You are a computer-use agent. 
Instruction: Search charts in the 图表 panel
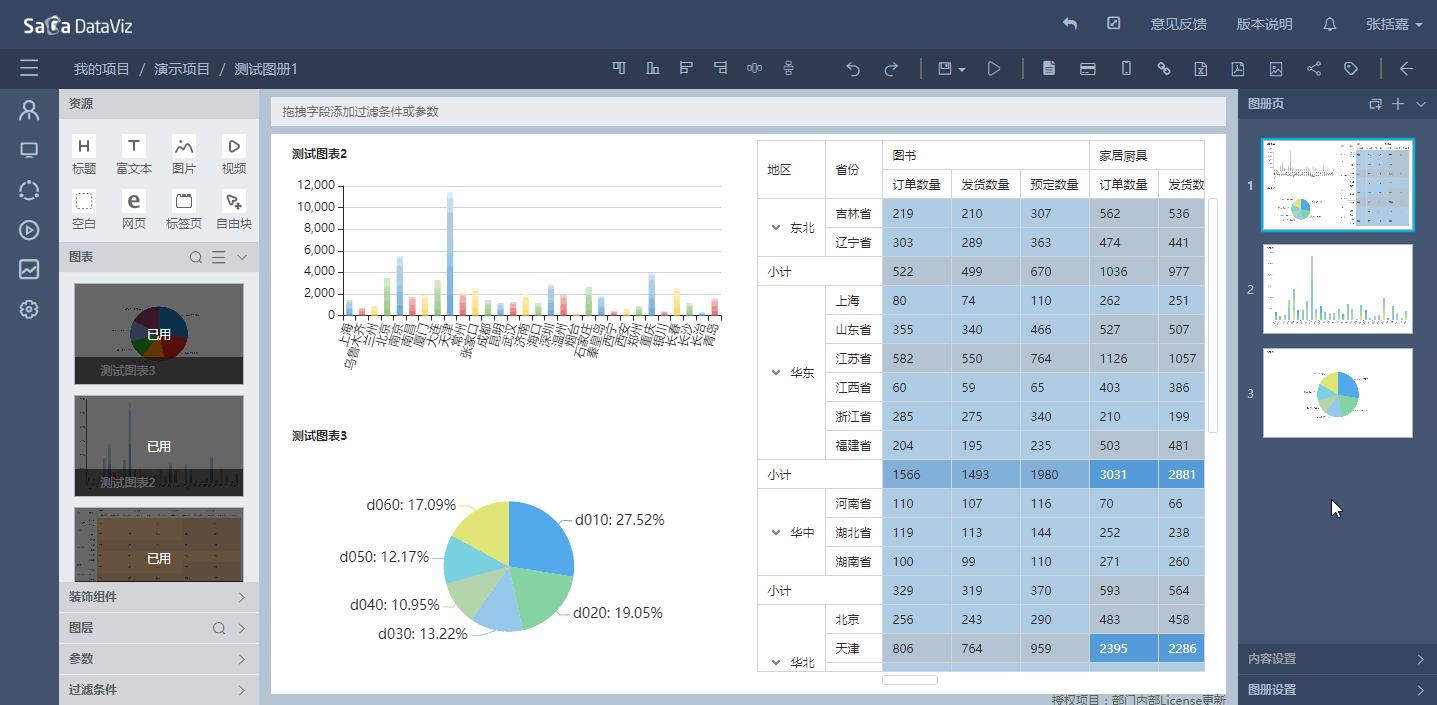click(x=197, y=257)
